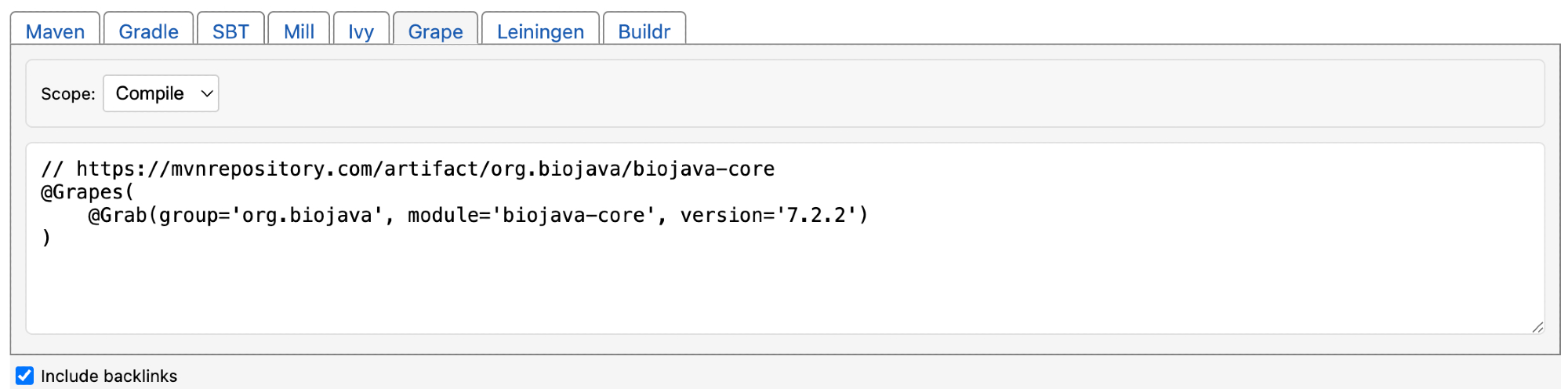Click the Scope dropdown chevron arrow

click(207, 93)
